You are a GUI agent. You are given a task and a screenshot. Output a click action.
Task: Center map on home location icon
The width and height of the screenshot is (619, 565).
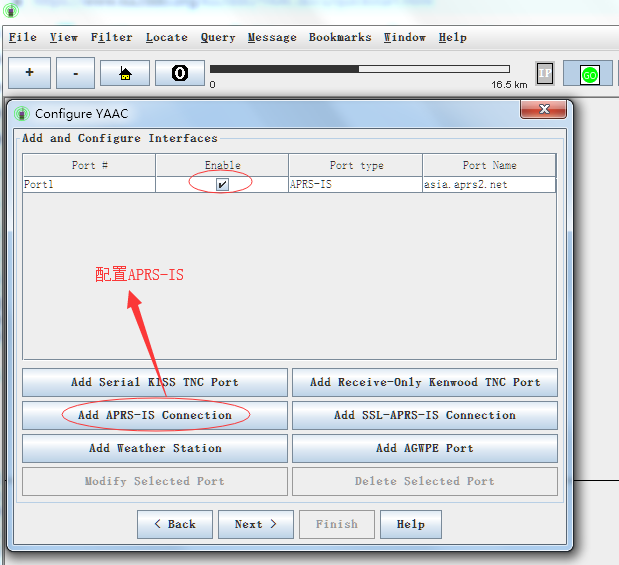pyautogui.click(x=125, y=73)
